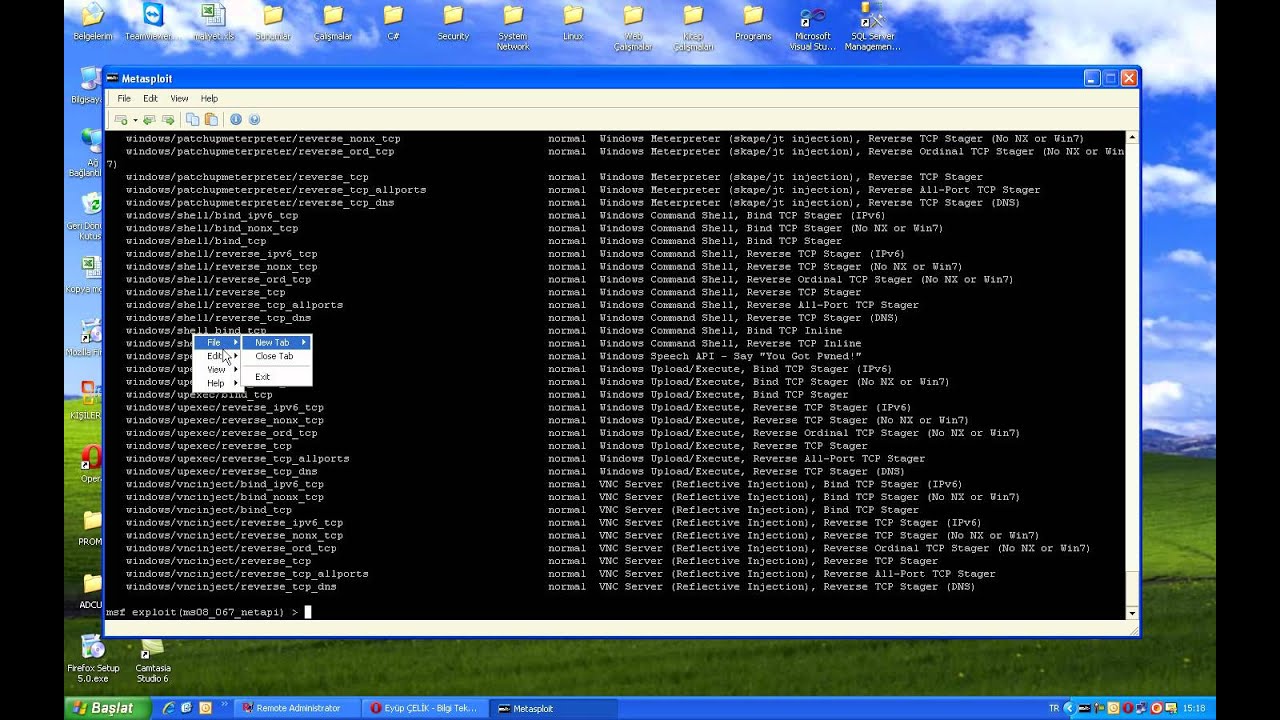
Task: Select the Camtasia Studio 6 desktop icon
Action: 152,661
